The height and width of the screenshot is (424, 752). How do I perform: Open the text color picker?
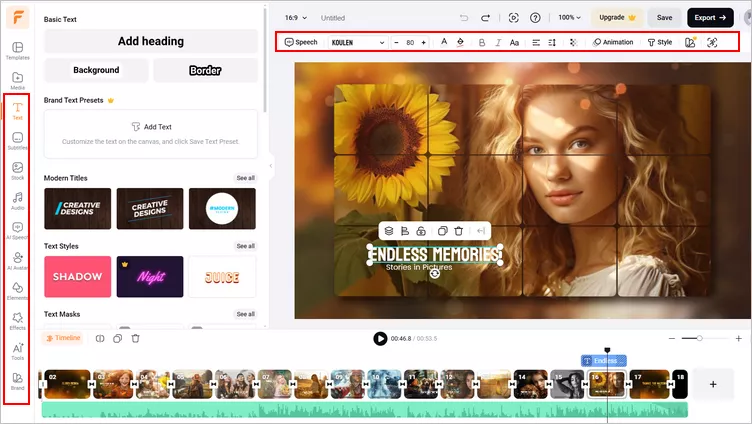click(444, 42)
